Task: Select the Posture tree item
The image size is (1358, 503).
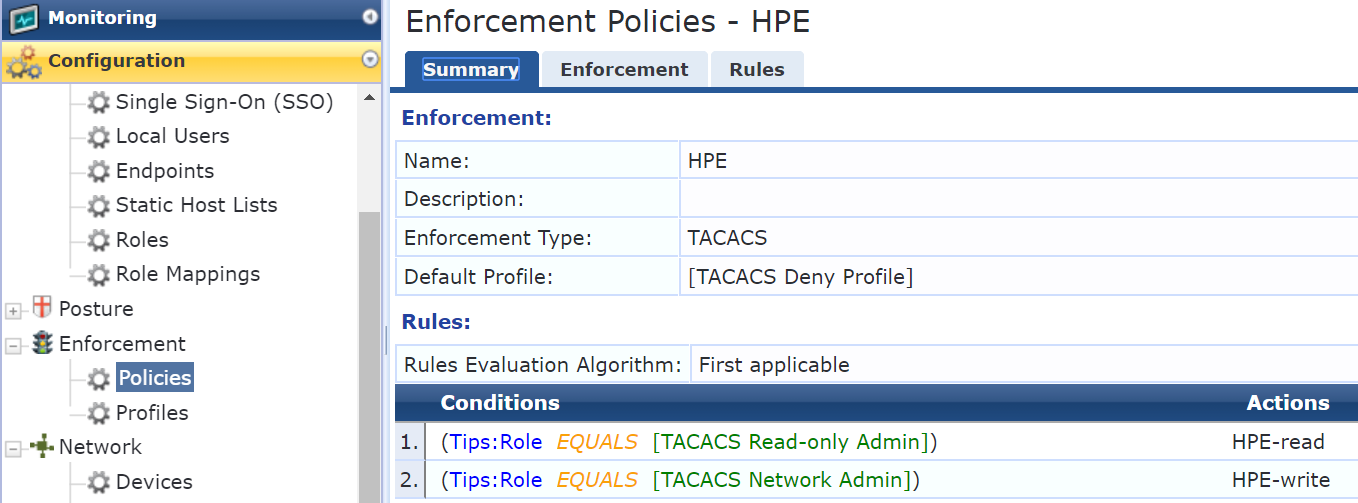Action: pyautogui.click(x=96, y=309)
